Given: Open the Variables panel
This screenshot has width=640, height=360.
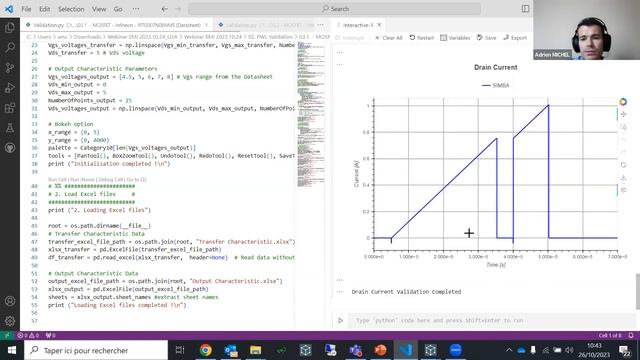Looking at the screenshot, I should click(x=455, y=38).
